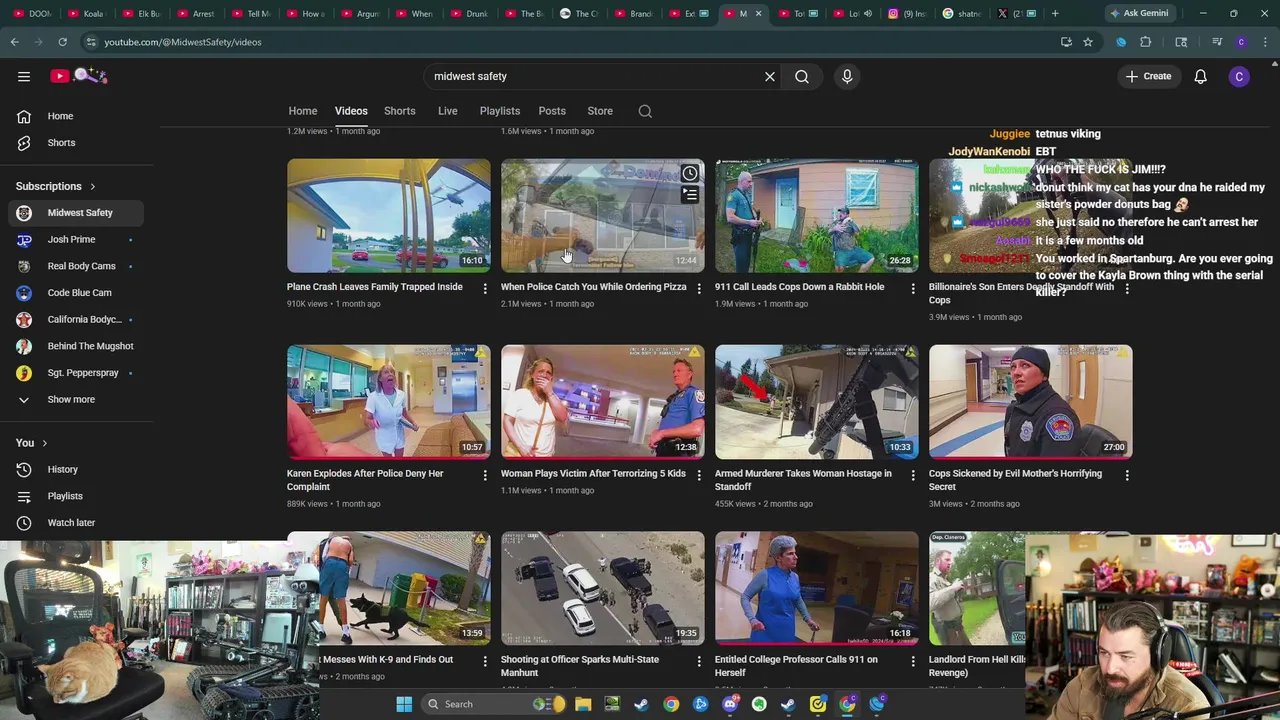Open Entitled College Professor Calls 911 thumbnail
1280x720 pixels.
(817, 588)
